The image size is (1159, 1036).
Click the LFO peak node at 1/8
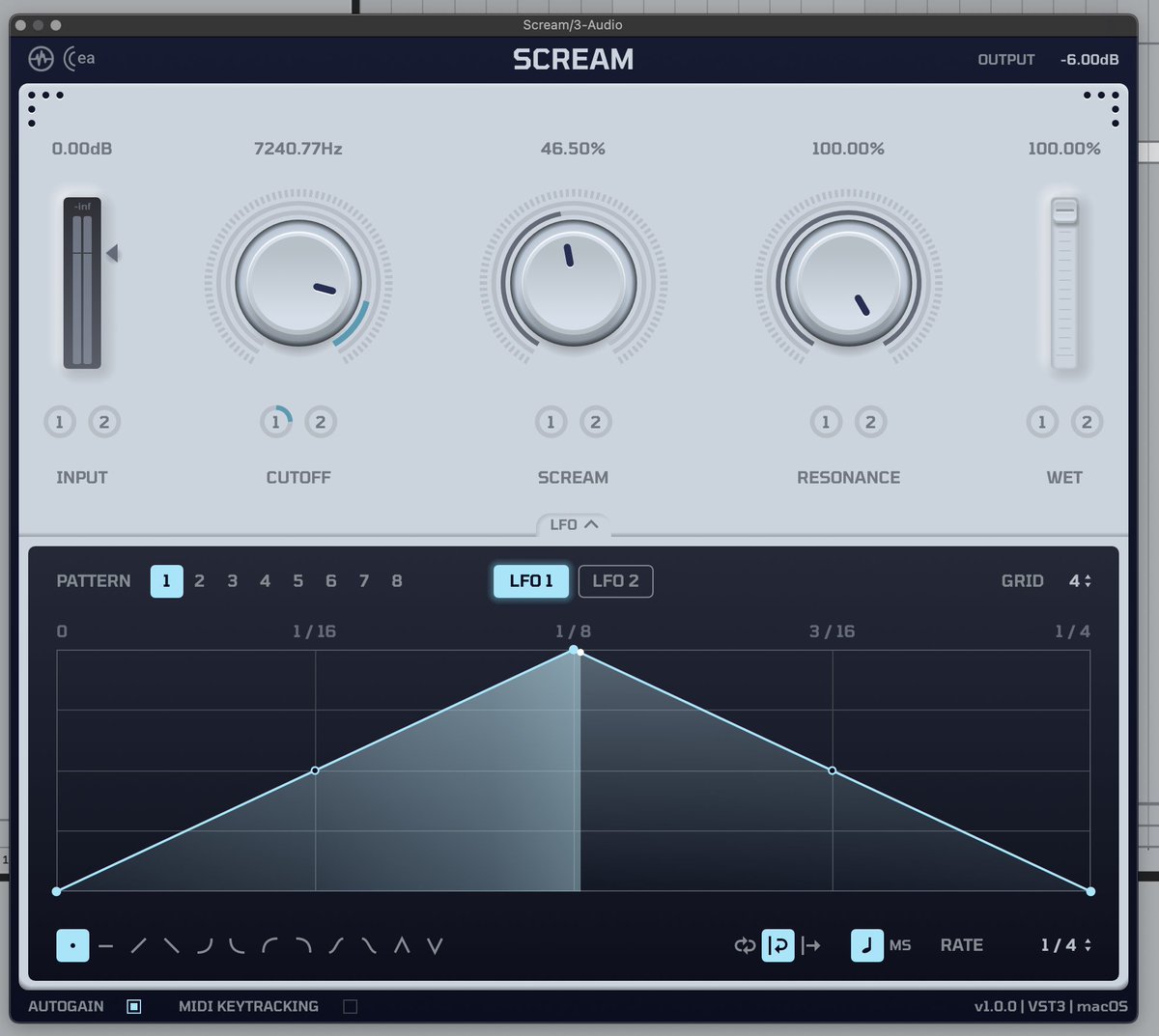[x=574, y=650]
